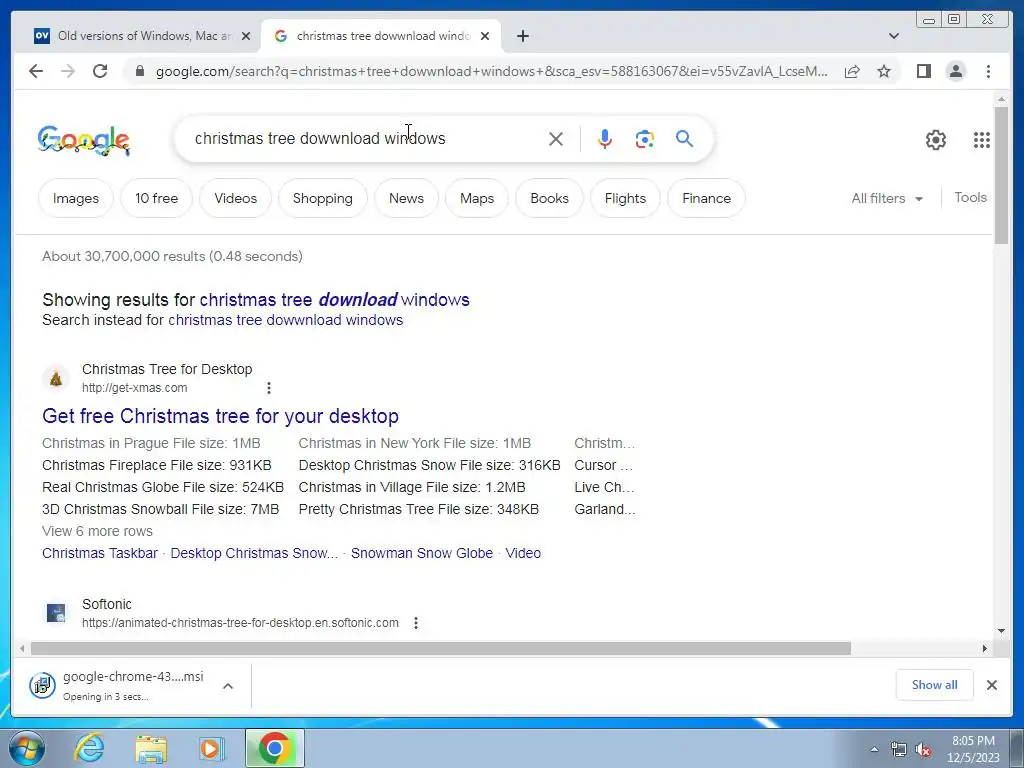Bookmark this tab with the star

884,71
